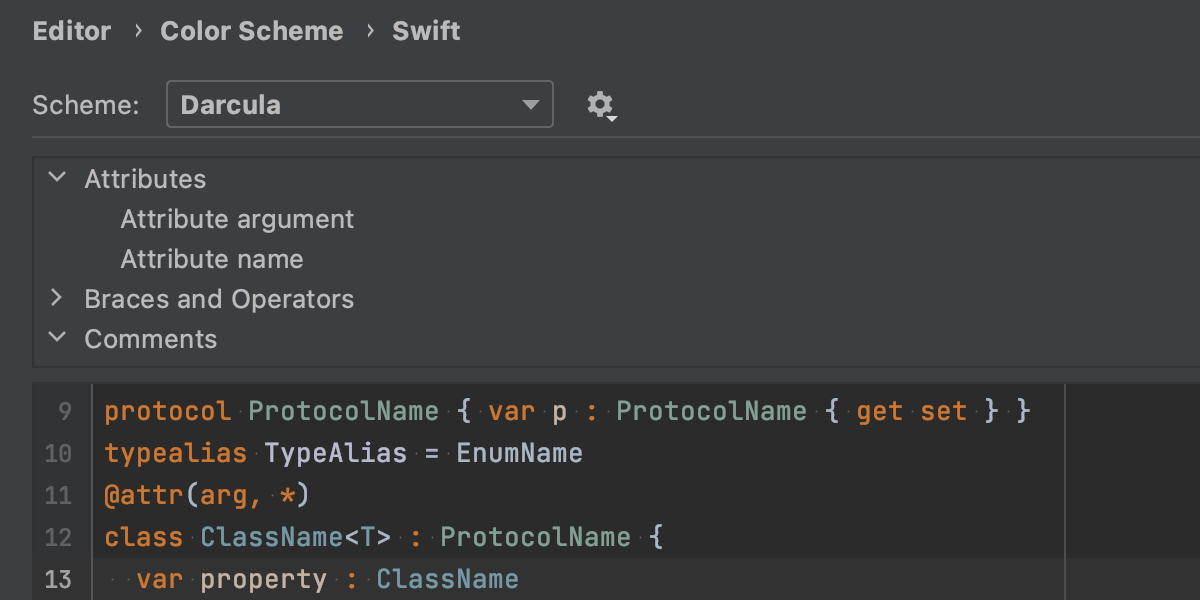Image resolution: width=1200 pixels, height=600 pixels.
Task: Click the property variable on line 13
Action: (263, 579)
